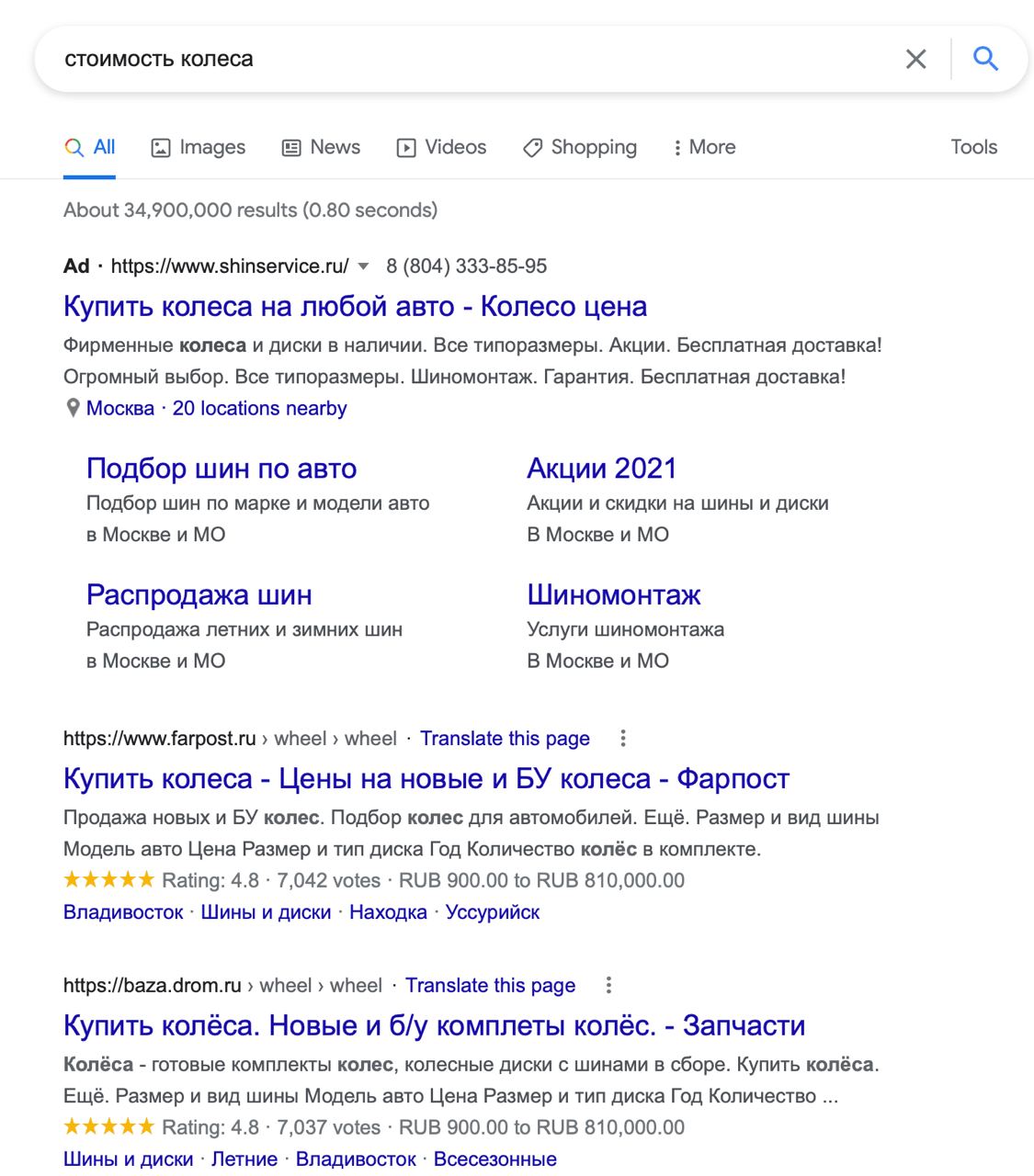Open sitelink 'Распродажа шин'
The image size is (1034, 1176).
pyautogui.click(x=199, y=594)
